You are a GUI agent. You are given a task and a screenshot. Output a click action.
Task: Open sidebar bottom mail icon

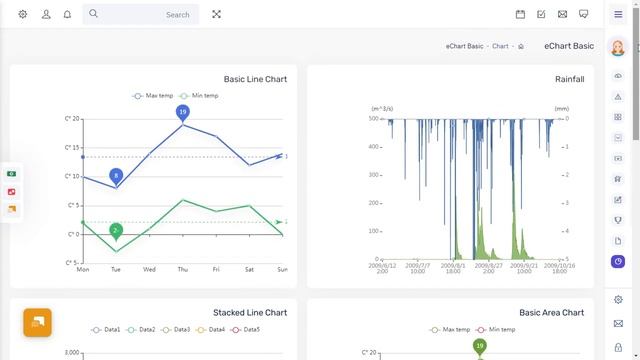pyautogui.click(x=618, y=324)
